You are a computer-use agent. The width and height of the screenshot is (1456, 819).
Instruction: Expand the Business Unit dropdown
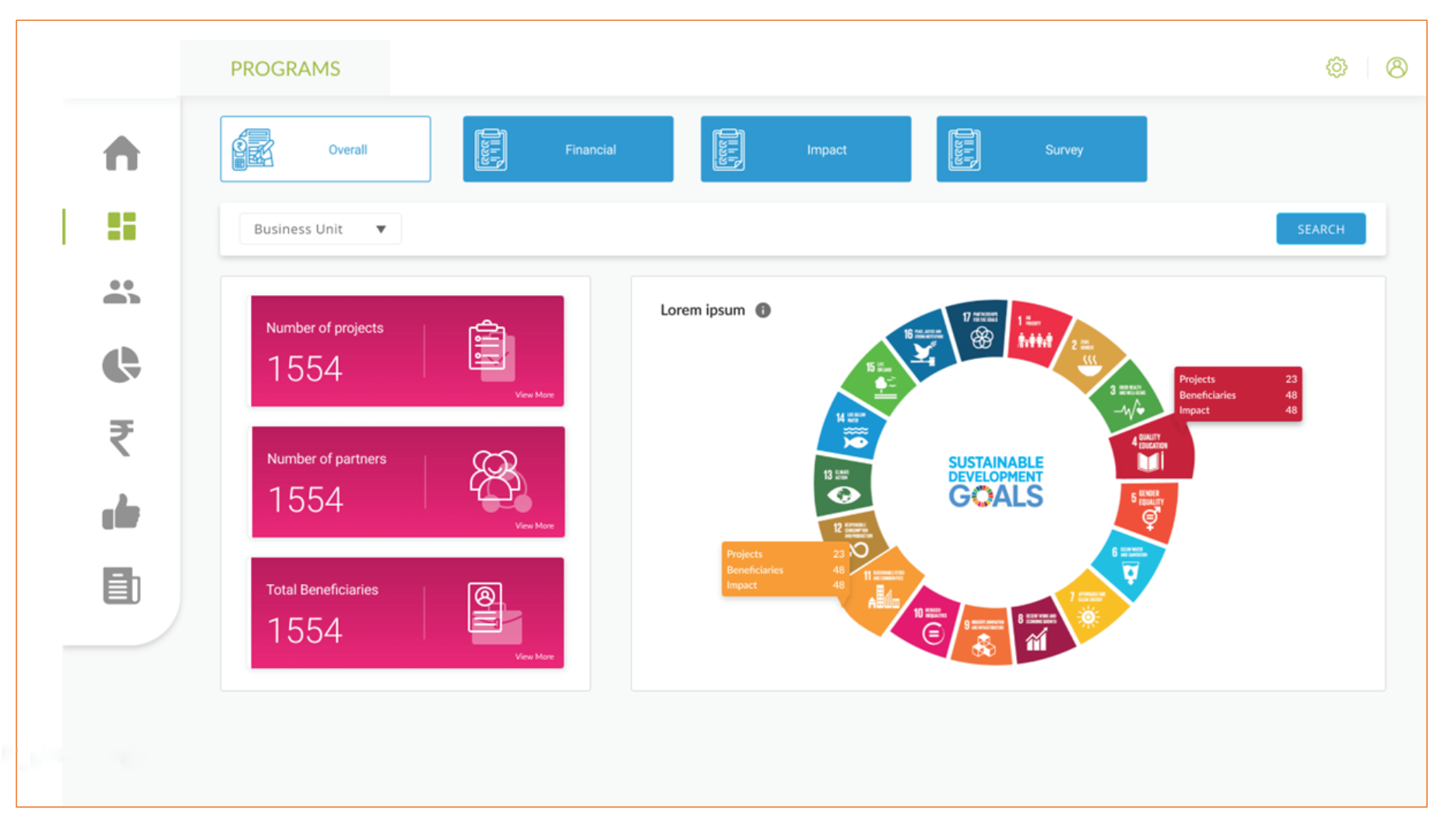(320, 229)
